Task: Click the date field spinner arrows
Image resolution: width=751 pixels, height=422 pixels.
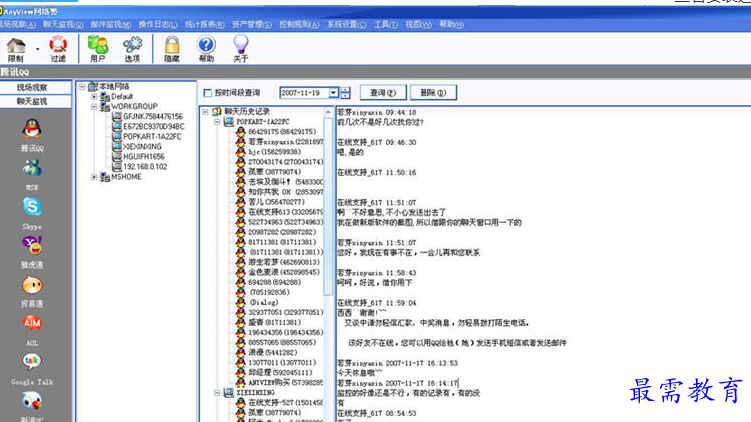Action: 345,92
